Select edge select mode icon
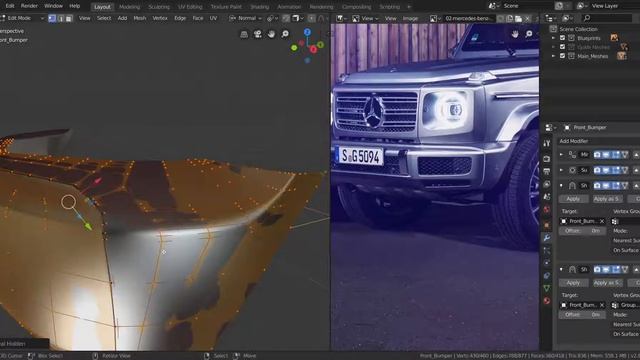Viewport: 640px width, 360px height. click(x=61, y=18)
